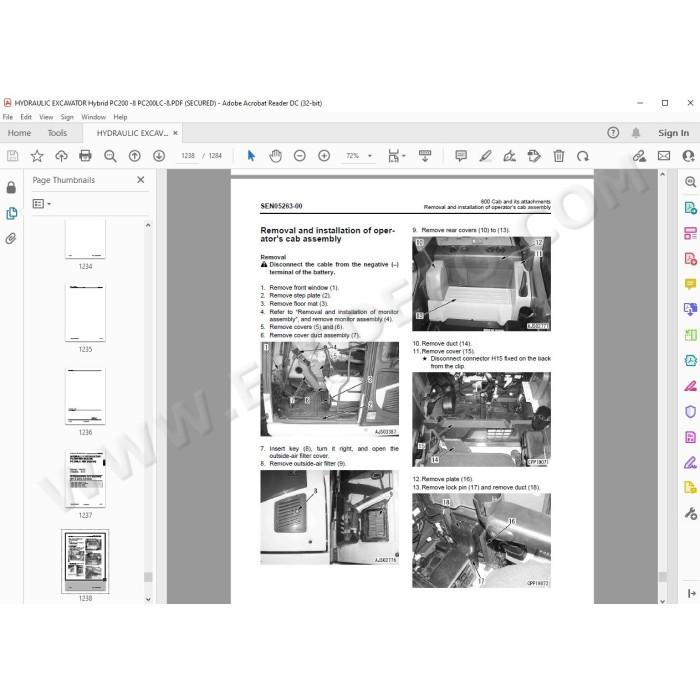Open Find text magnifier icon
The width and height of the screenshot is (700, 700).
click(x=110, y=156)
